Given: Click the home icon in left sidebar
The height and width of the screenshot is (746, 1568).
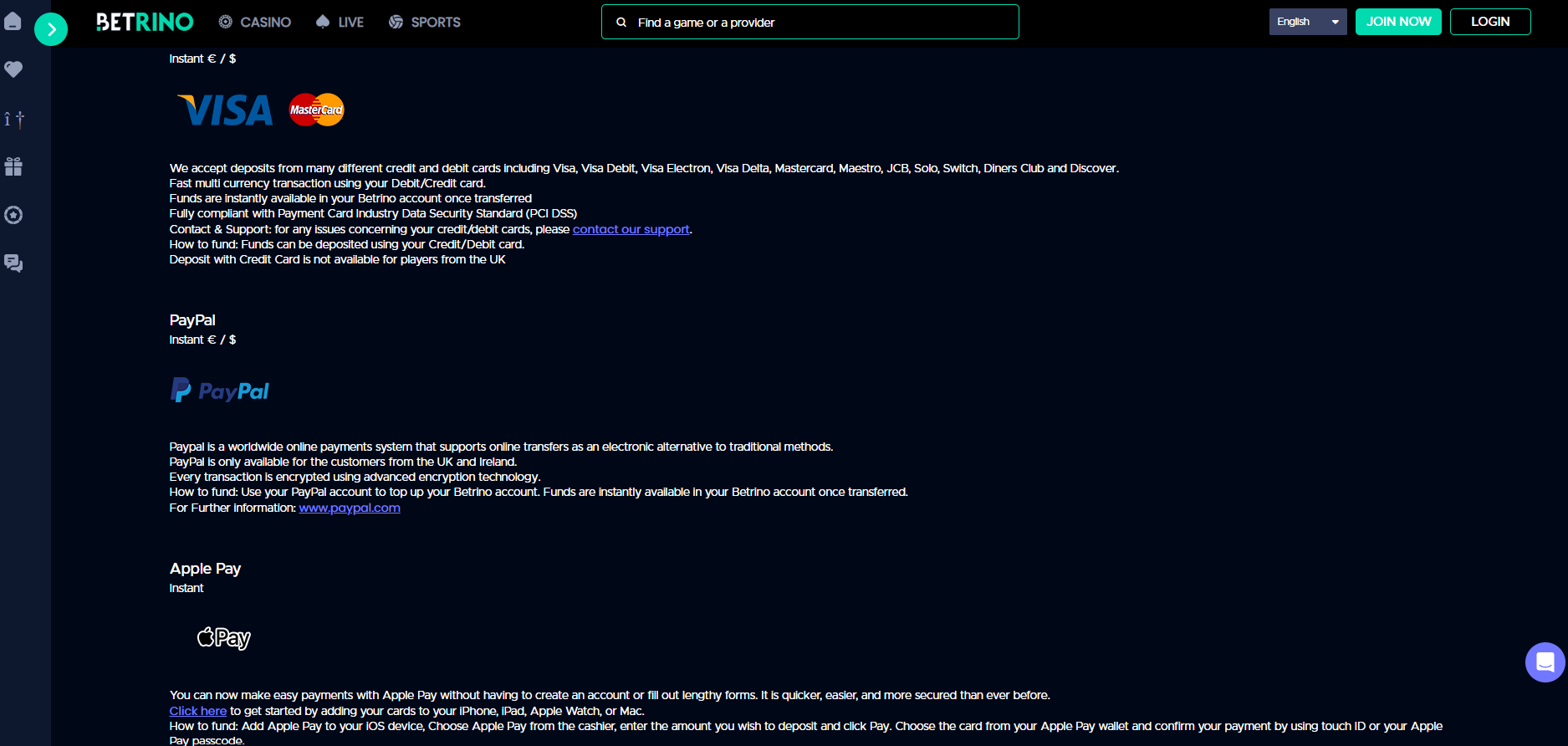Looking at the screenshot, I should pyautogui.click(x=13, y=22).
